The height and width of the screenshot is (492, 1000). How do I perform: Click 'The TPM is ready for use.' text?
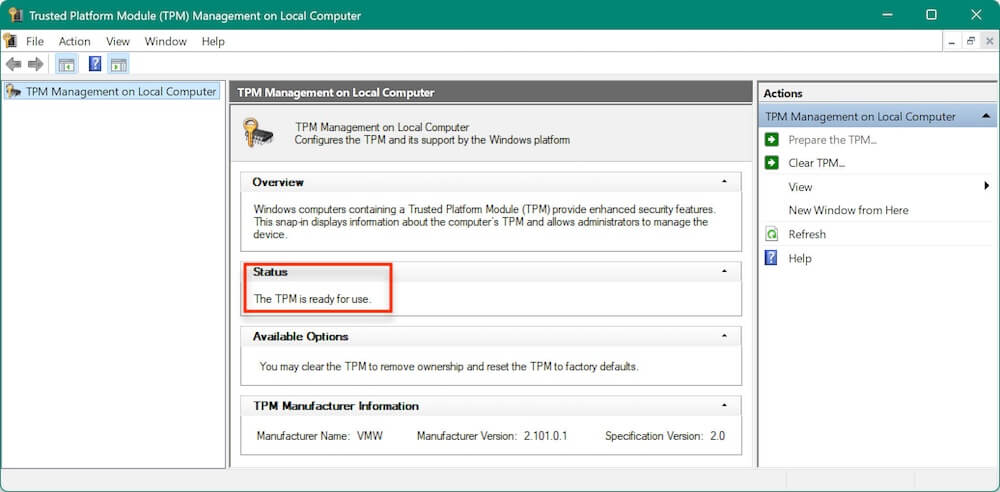(312, 298)
